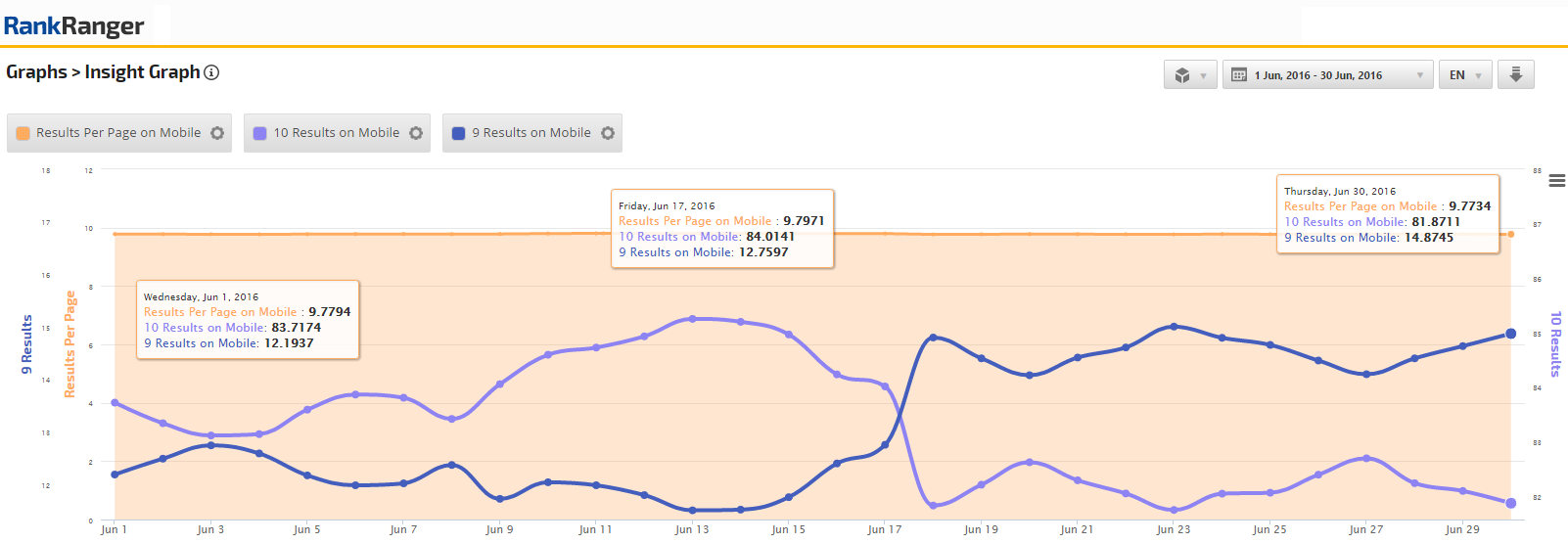Click the Jun 30 orange Results Per Page point
Viewport: 1568px width, 543px height.
[1511, 234]
